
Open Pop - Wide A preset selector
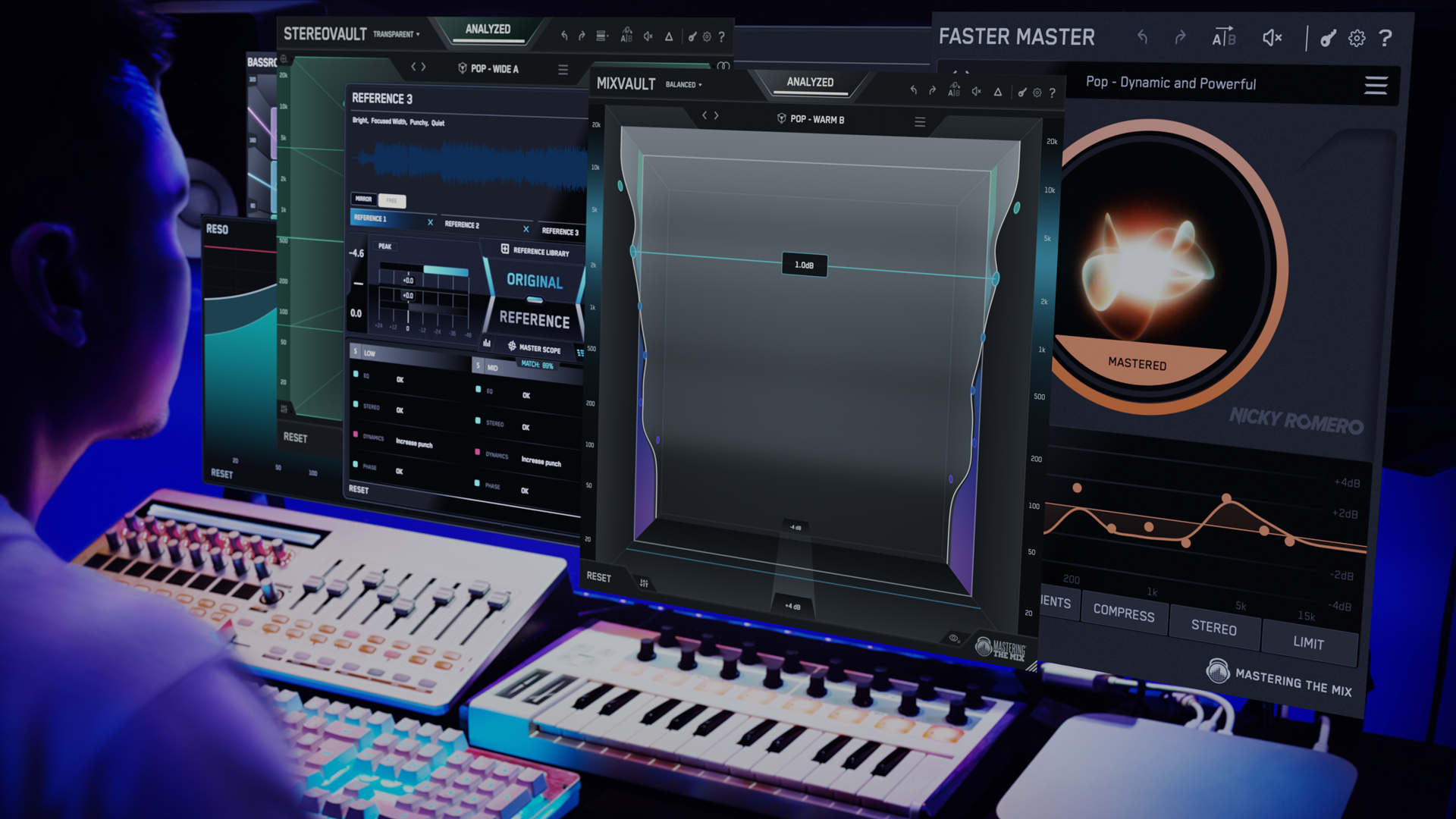489,69
